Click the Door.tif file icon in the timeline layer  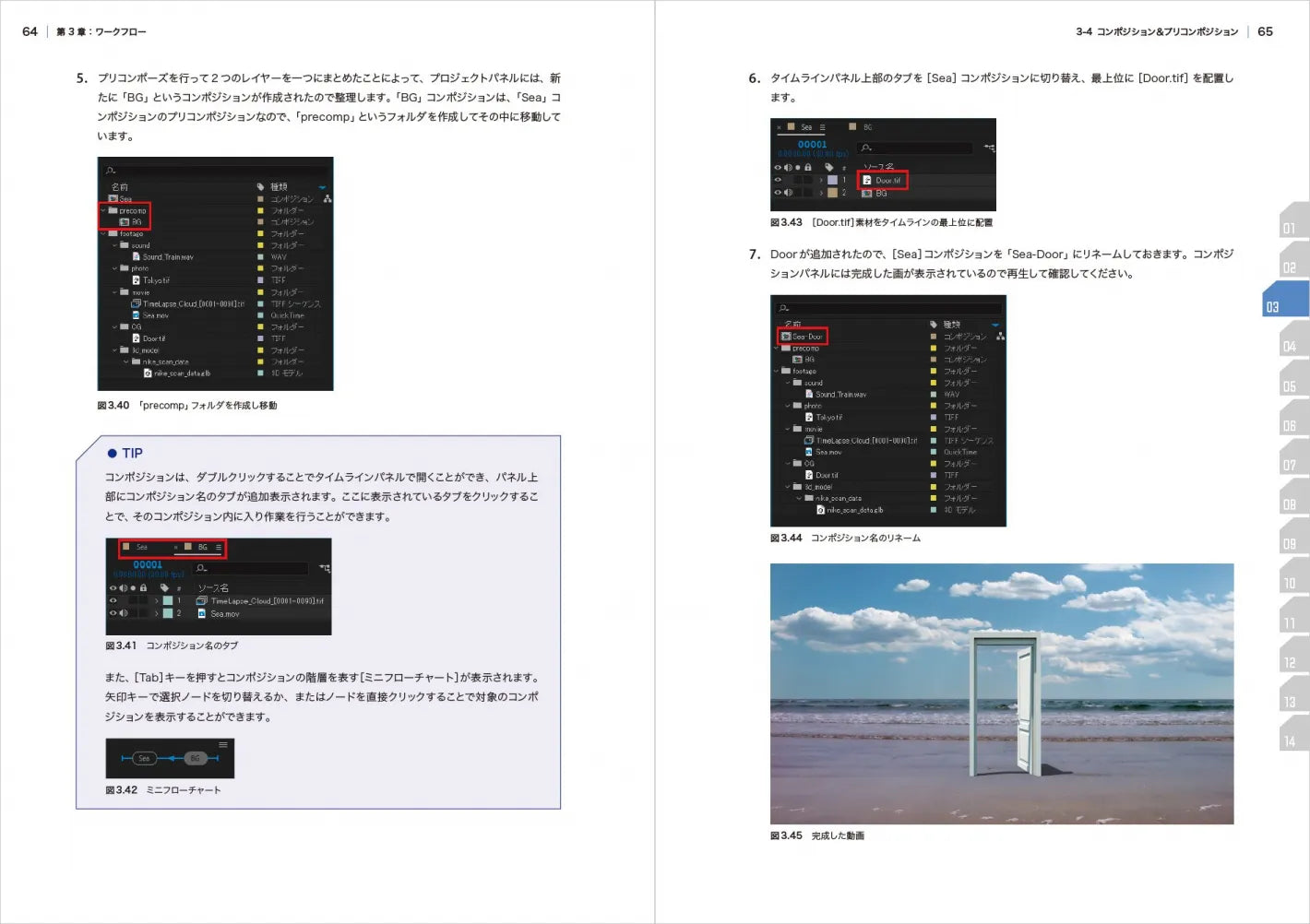point(867,180)
